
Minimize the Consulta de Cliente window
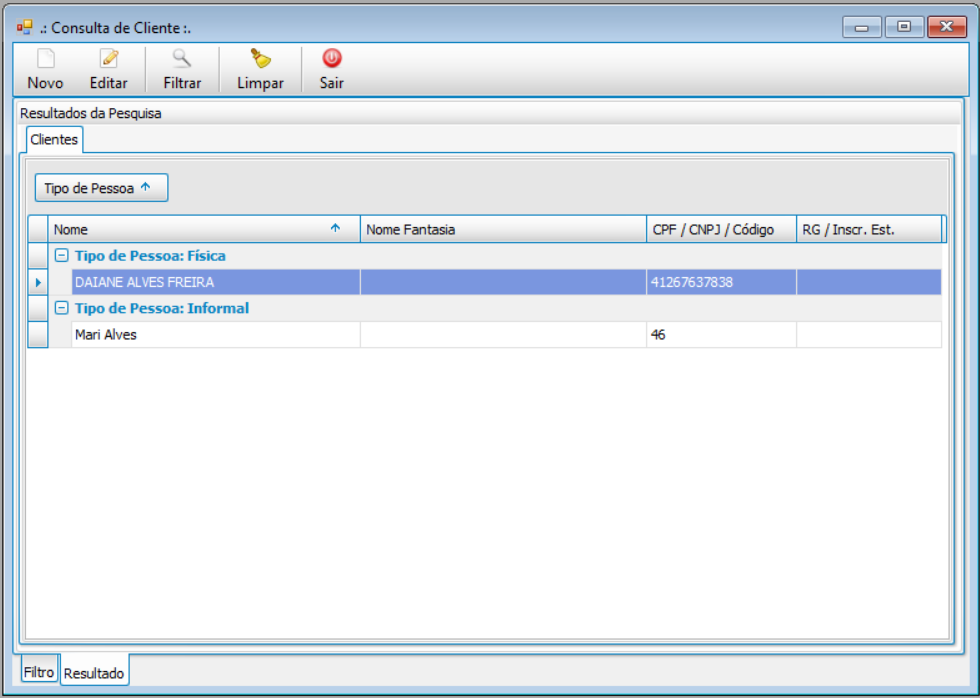click(862, 27)
